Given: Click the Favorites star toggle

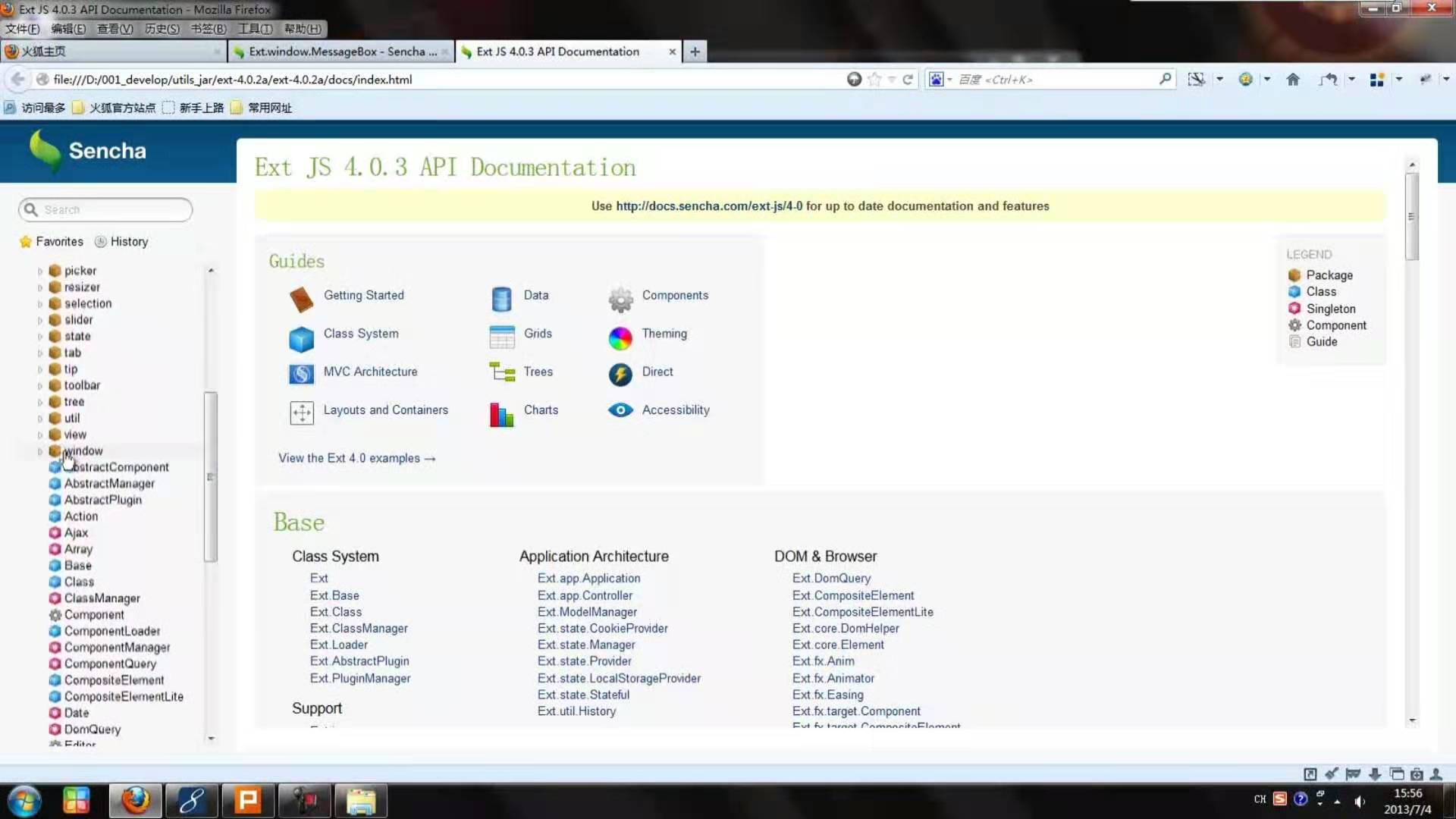Looking at the screenshot, I should [52, 242].
